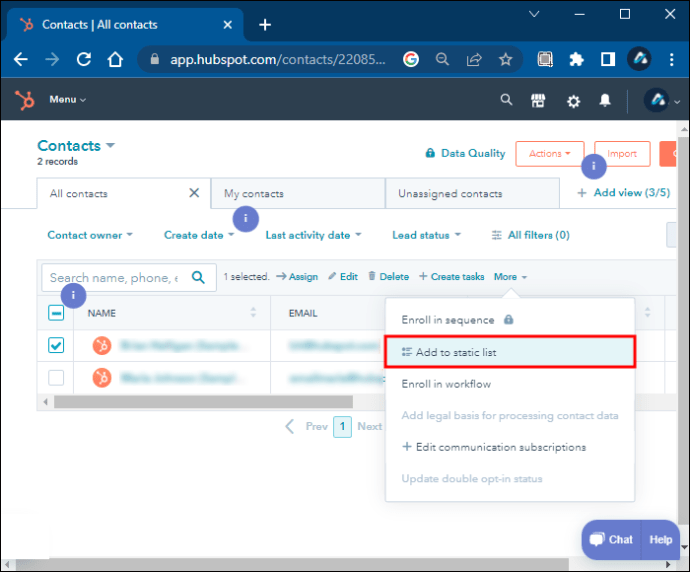690x572 pixels.
Task: Open the search magnifier in top navigation
Action: point(506,100)
